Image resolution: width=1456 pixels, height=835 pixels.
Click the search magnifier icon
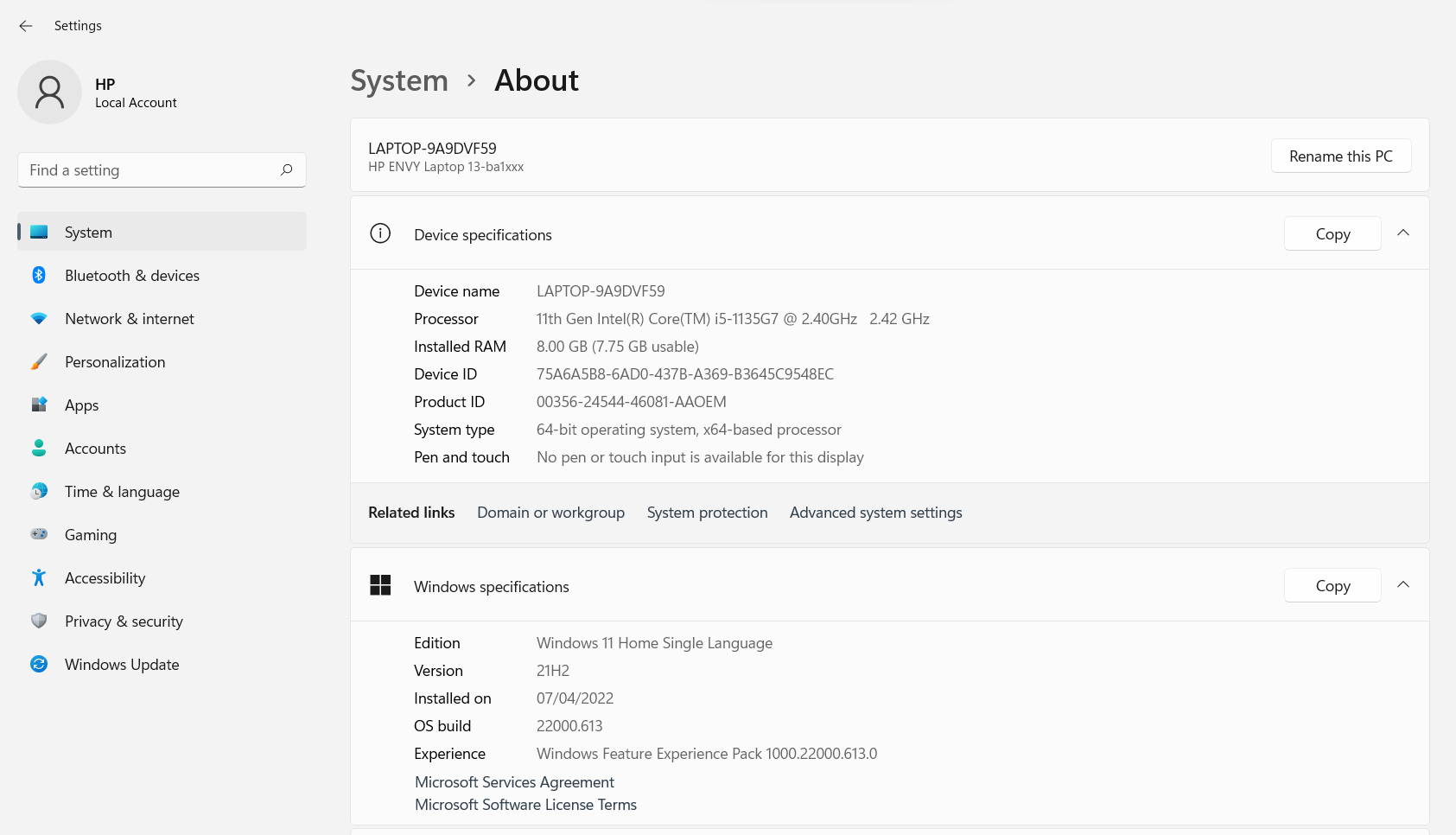287,170
